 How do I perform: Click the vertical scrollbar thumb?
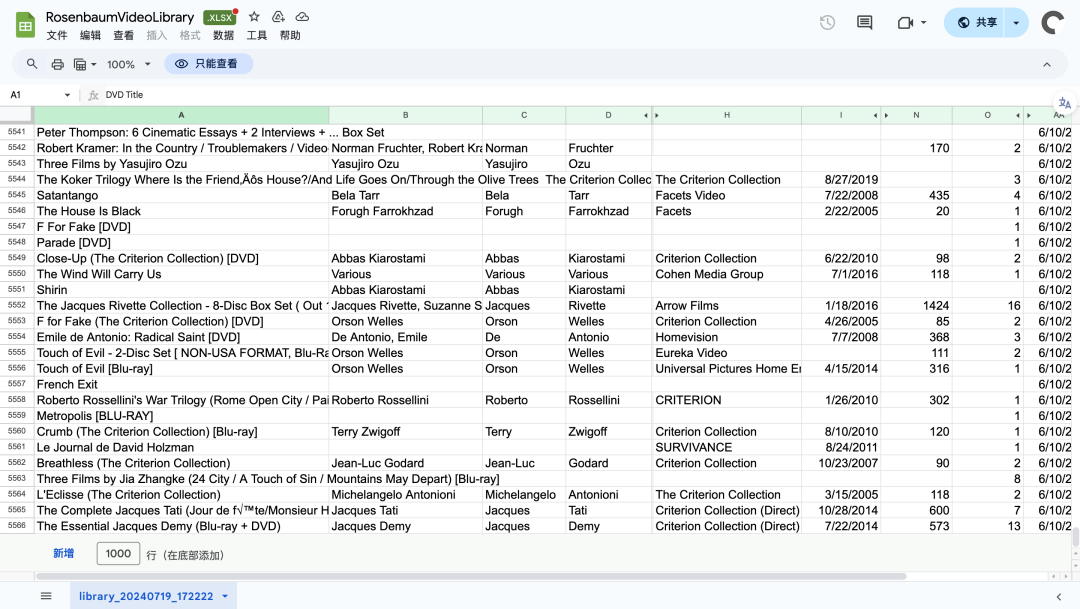click(1075, 536)
